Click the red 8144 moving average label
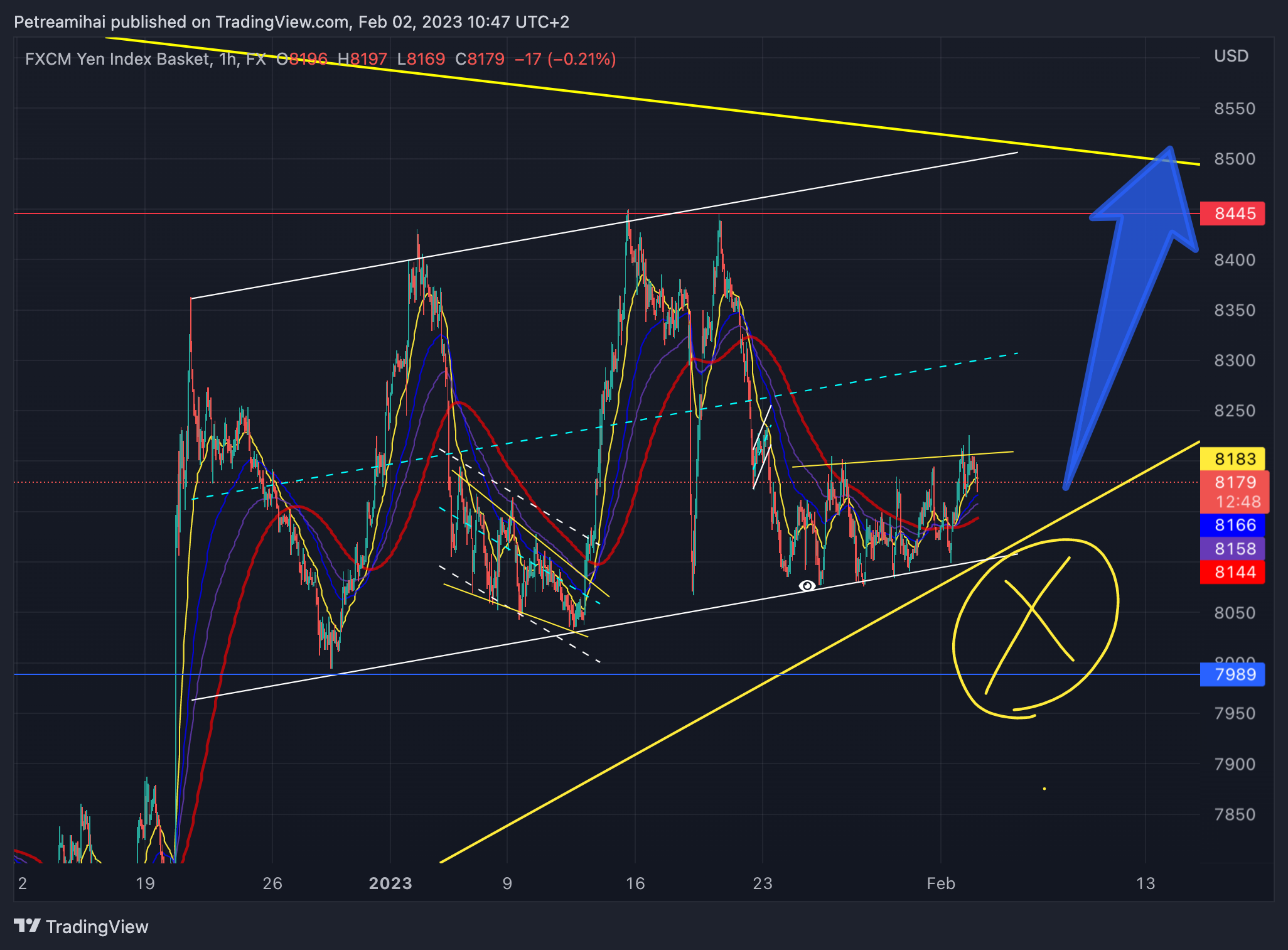 click(x=1232, y=572)
